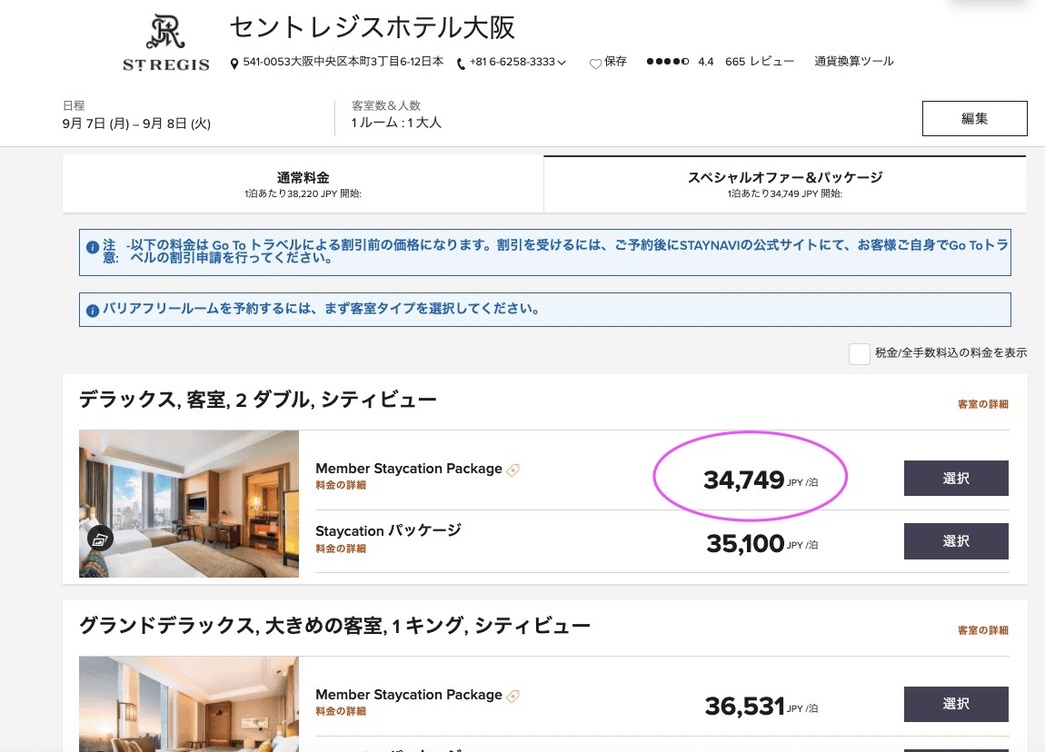Select the 34,749 JPY Member Staycation Package
Viewport: 1045px width, 752px height.
(x=955, y=479)
